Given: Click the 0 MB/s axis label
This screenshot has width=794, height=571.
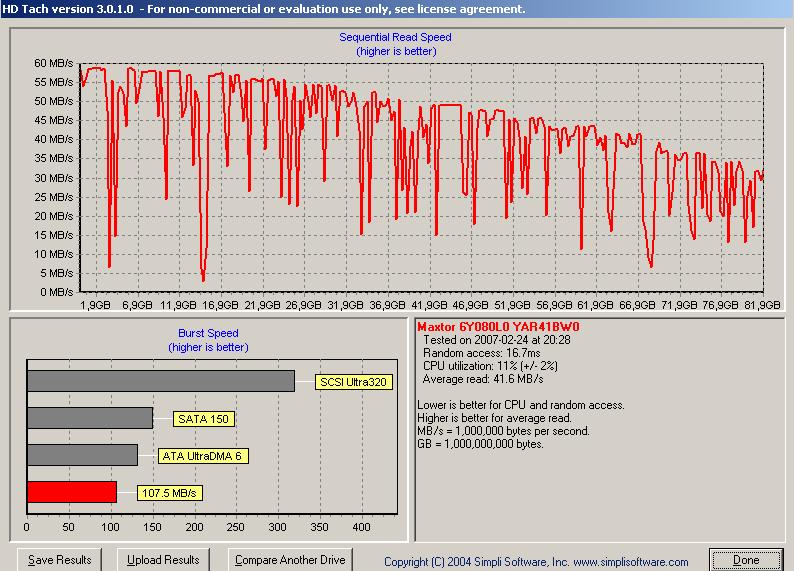Looking at the screenshot, I should (x=57, y=292).
